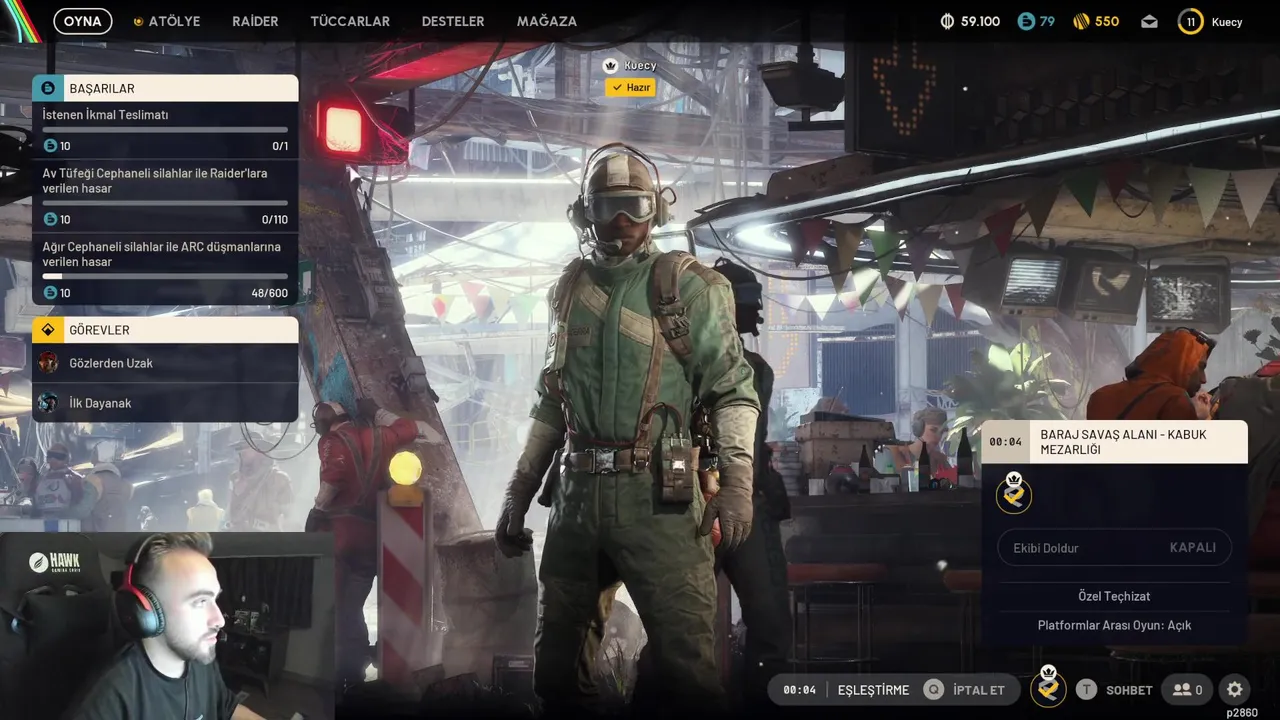Screen dimensions: 1280x720
Task: Open the GÖREVLER panel header
Action: point(165,330)
